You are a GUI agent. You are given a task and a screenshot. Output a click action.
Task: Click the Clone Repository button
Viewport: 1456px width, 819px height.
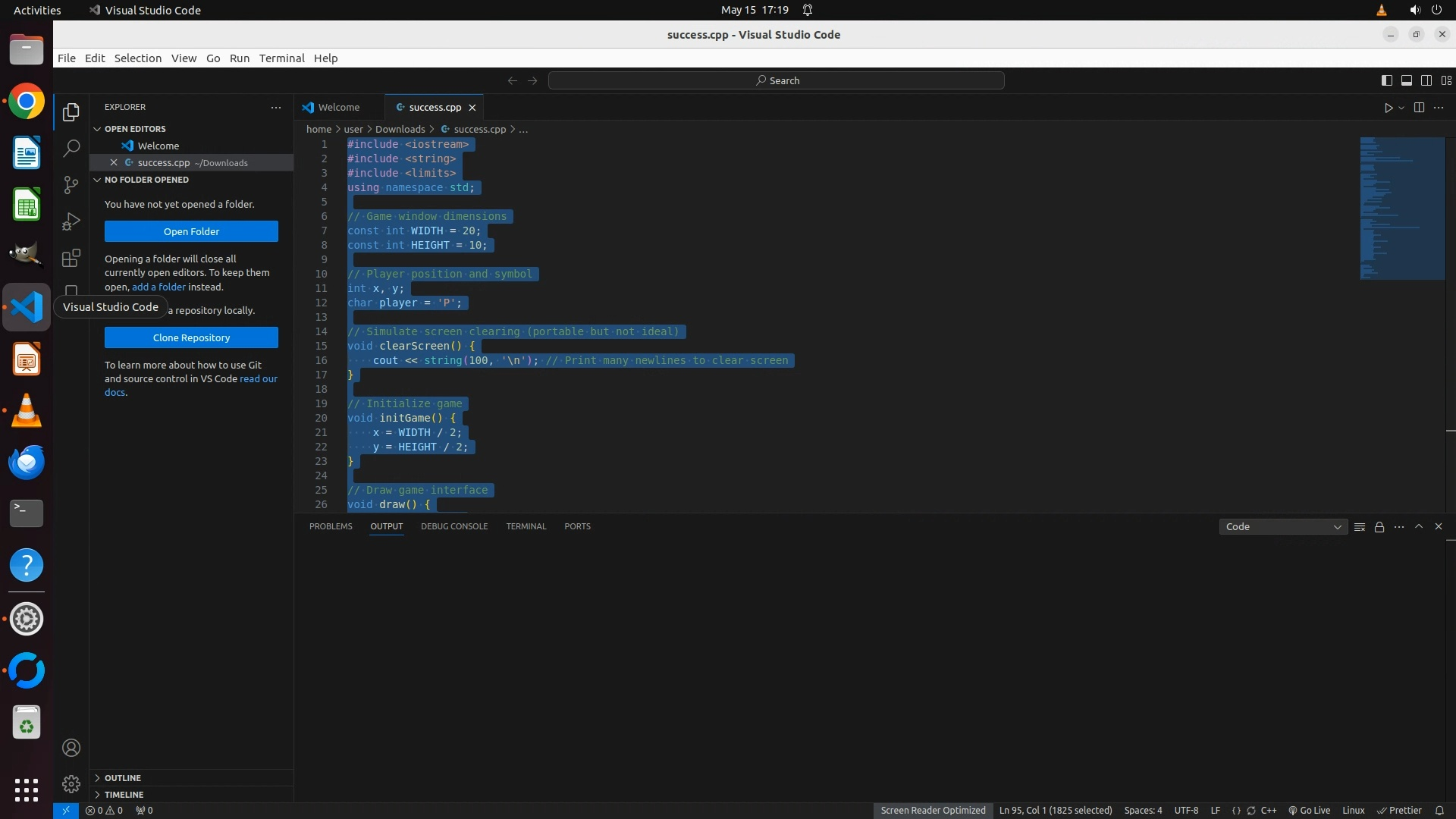click(191, 337)
